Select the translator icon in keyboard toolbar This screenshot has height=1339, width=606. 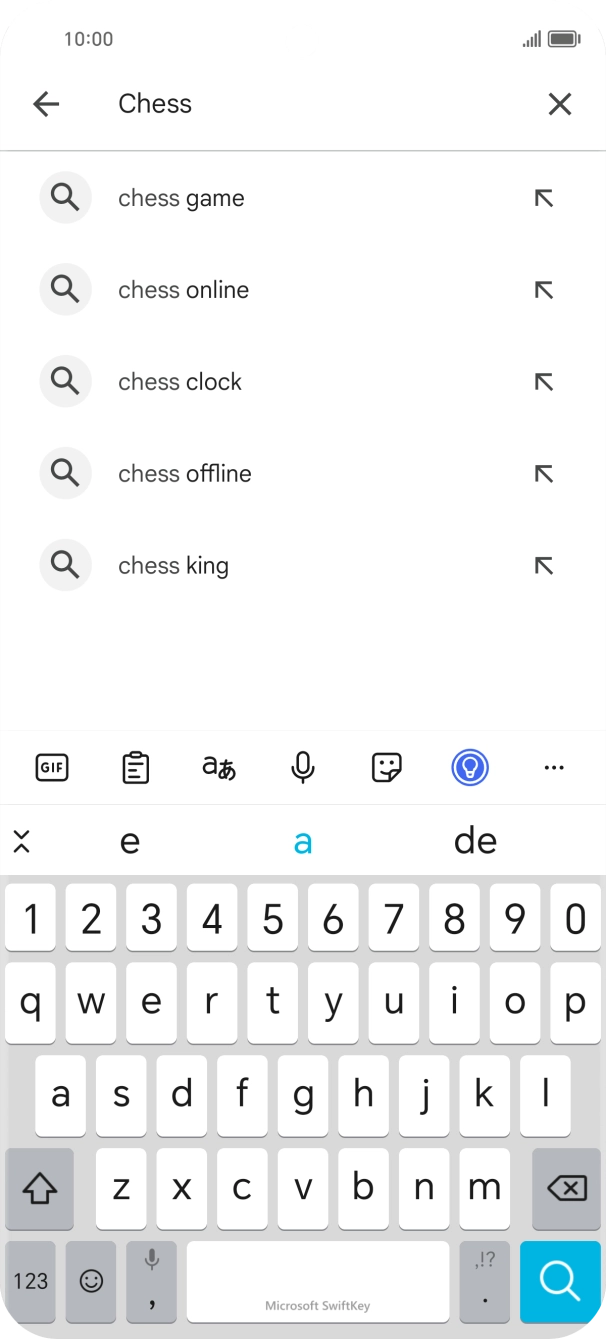click(x=219, y=767)
